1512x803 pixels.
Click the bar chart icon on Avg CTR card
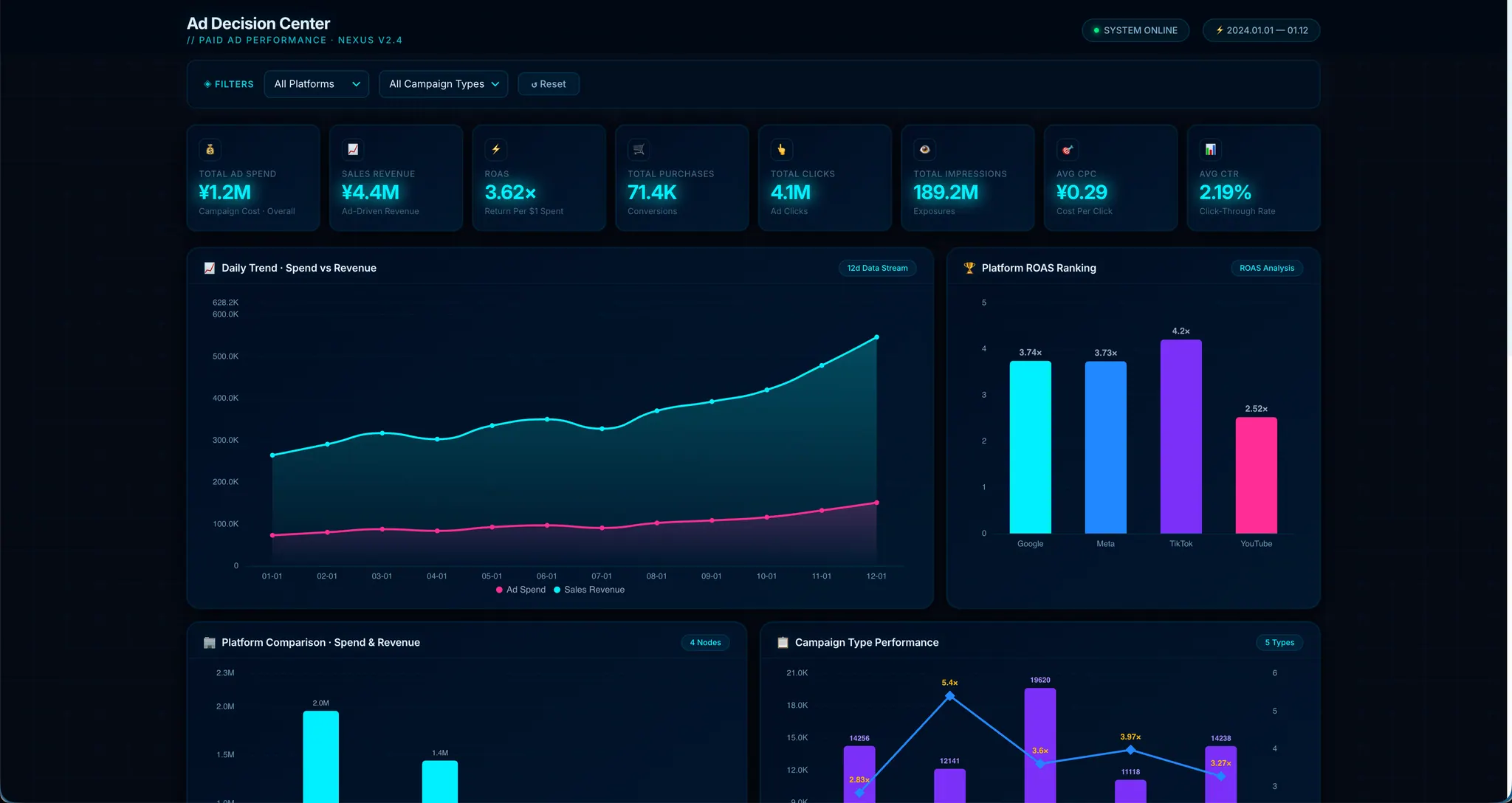coord(1211,150)
